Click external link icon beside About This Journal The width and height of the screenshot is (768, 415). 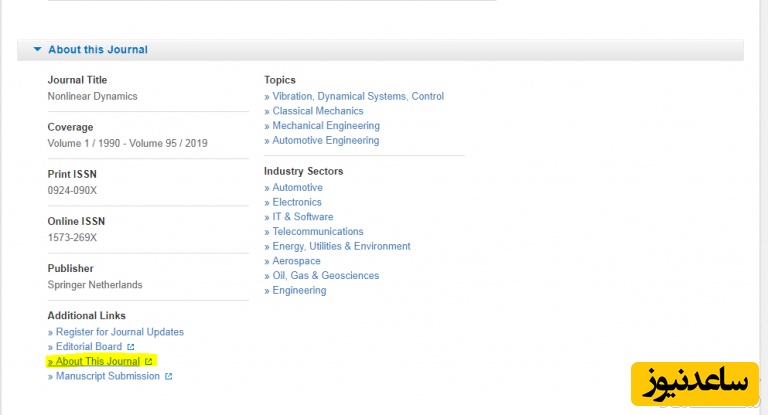pyautogui.click(x=149, y=361)
